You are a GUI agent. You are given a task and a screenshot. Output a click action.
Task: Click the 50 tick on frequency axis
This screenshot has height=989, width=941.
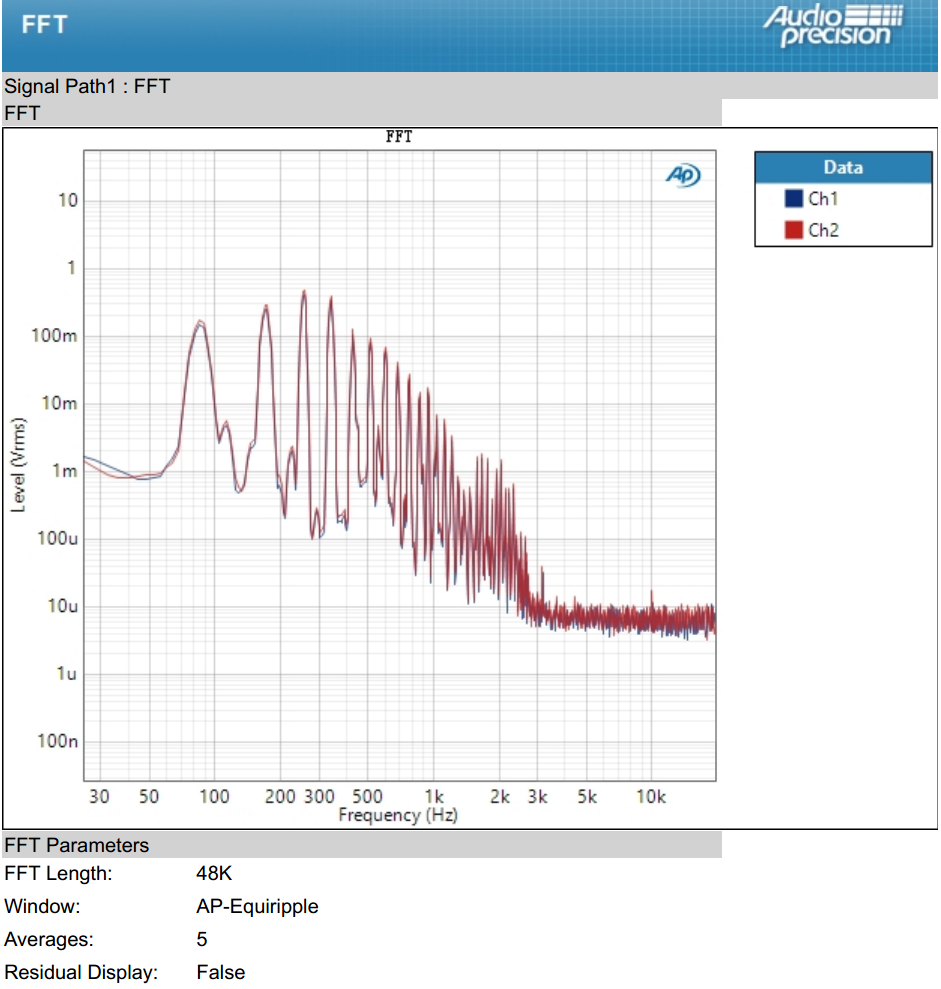[149, 797]
